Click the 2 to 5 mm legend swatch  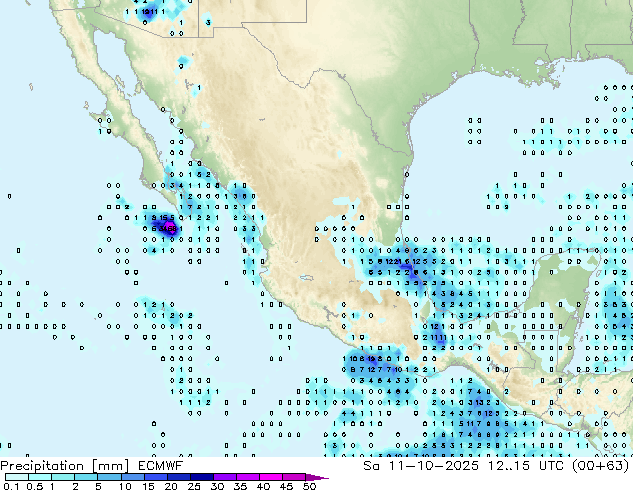pyautogui.click(x=86, y=477)
